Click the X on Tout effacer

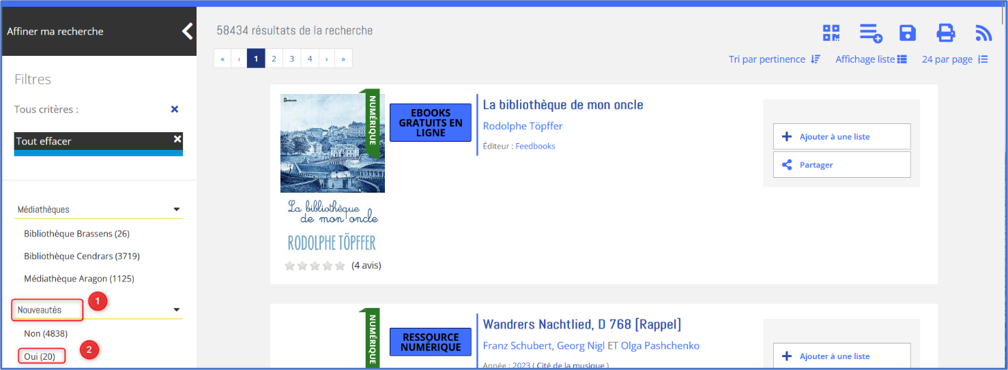(x=177, y=139)
